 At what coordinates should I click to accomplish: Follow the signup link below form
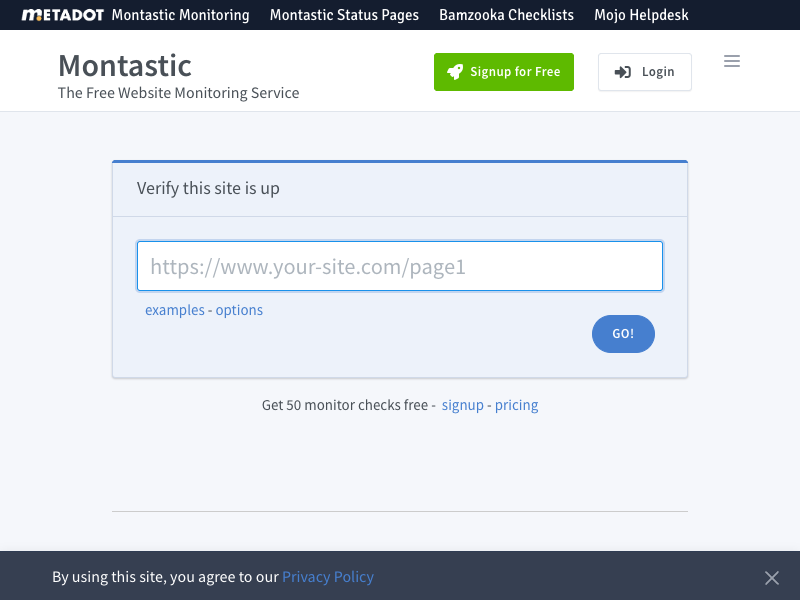click(462, 405)
